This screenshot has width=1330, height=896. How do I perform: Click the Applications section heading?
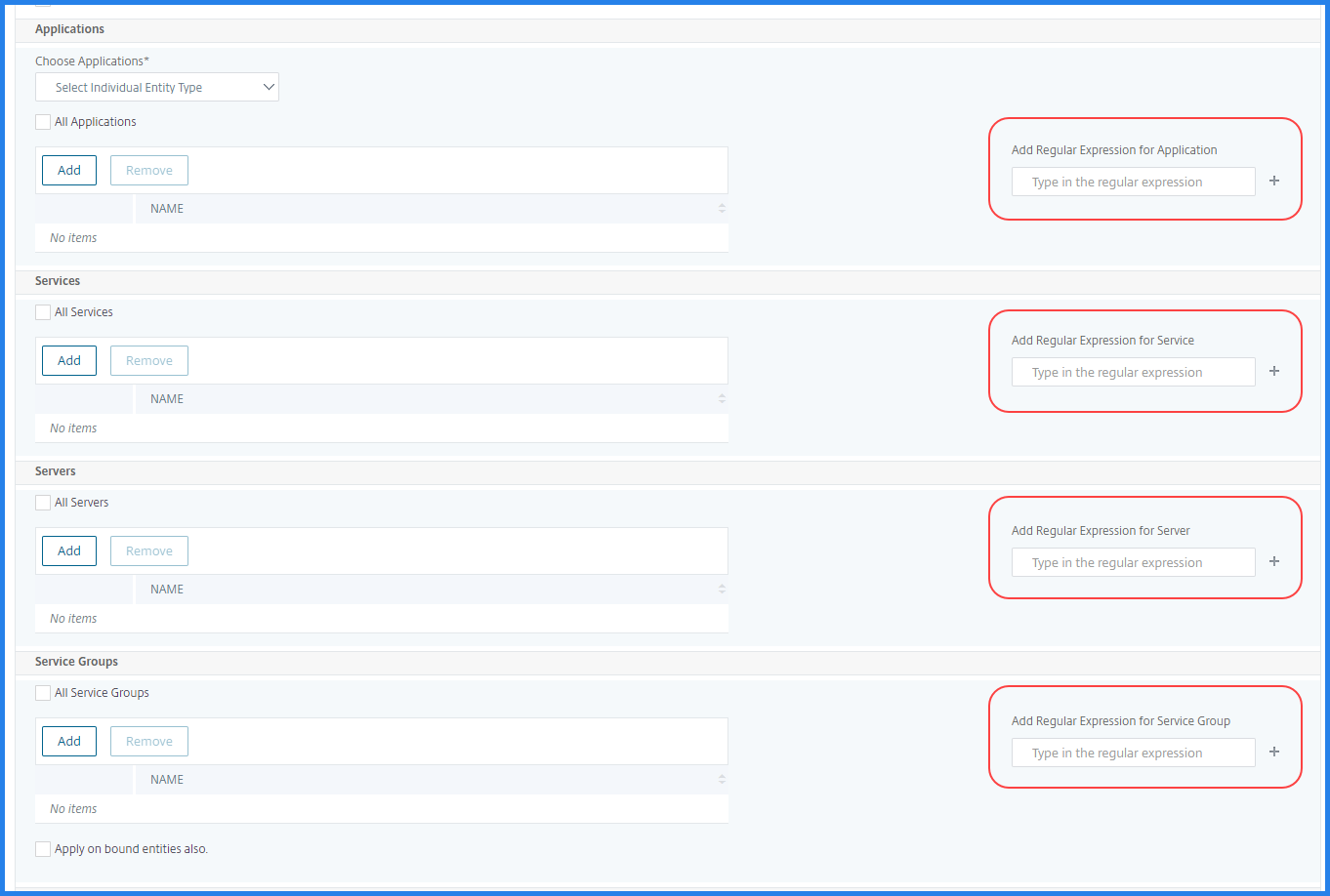69,28
